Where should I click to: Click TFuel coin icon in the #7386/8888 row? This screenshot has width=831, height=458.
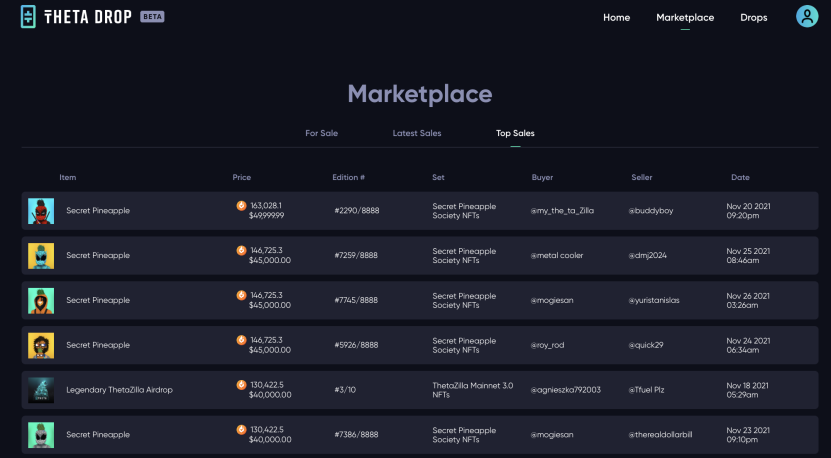tap(241, 430)
